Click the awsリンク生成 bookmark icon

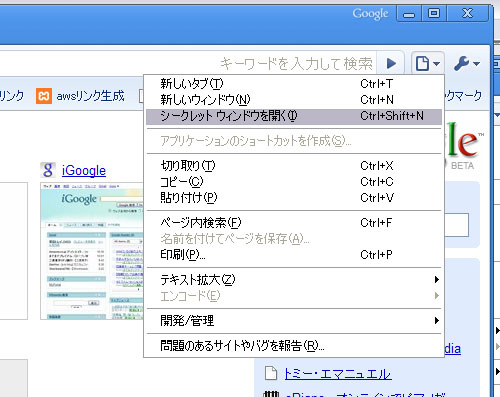(x=44, y=96)
